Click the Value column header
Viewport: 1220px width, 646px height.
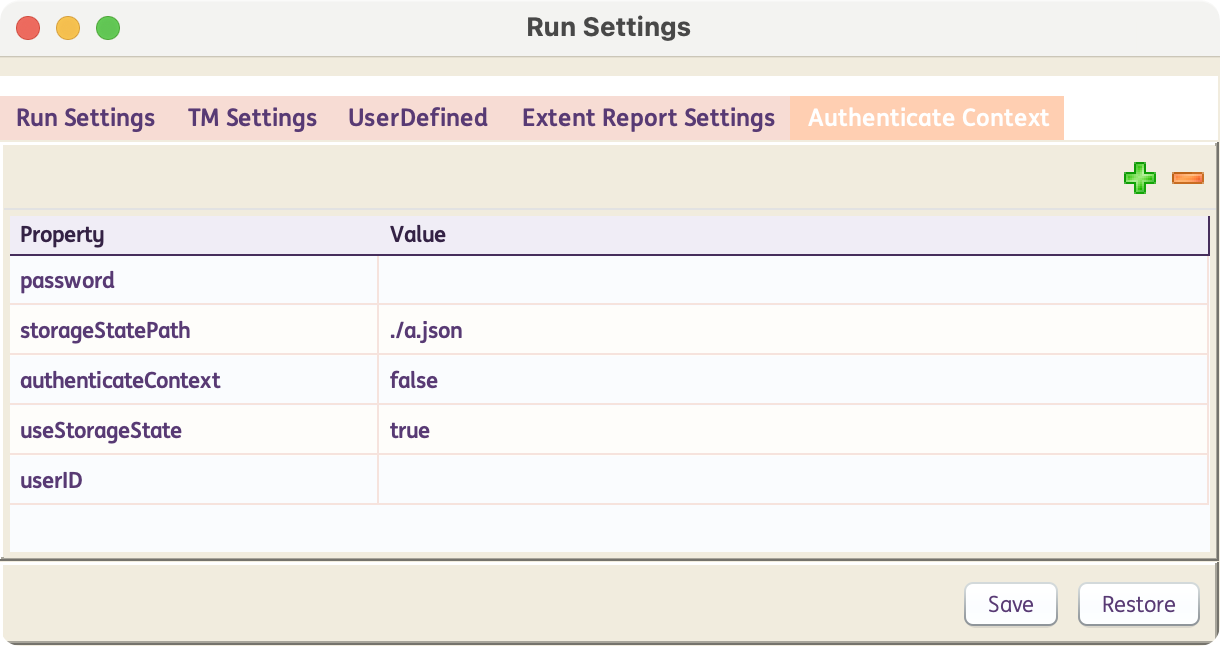tap(418, 235)
